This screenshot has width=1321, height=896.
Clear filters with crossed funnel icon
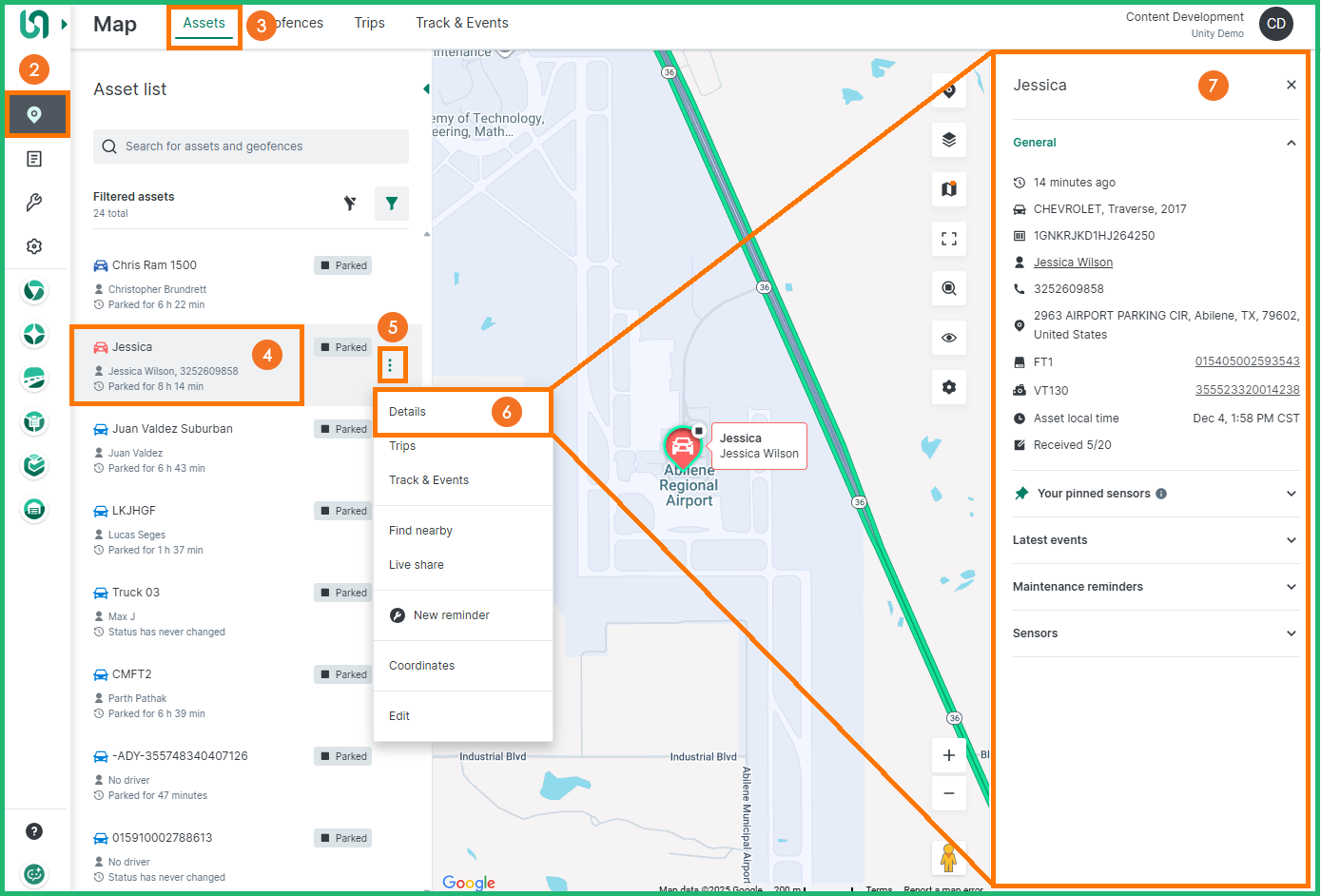click(x=350, y=204)
